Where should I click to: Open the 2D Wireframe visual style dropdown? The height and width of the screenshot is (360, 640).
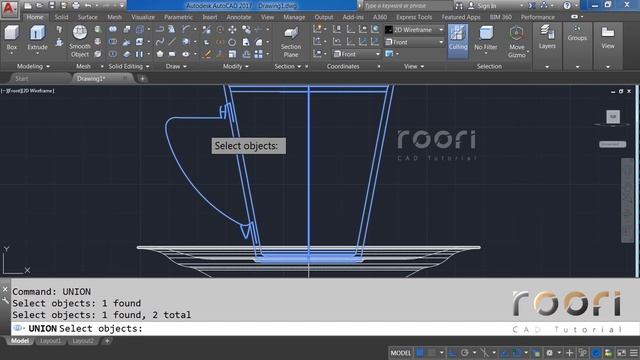point(415,30)
